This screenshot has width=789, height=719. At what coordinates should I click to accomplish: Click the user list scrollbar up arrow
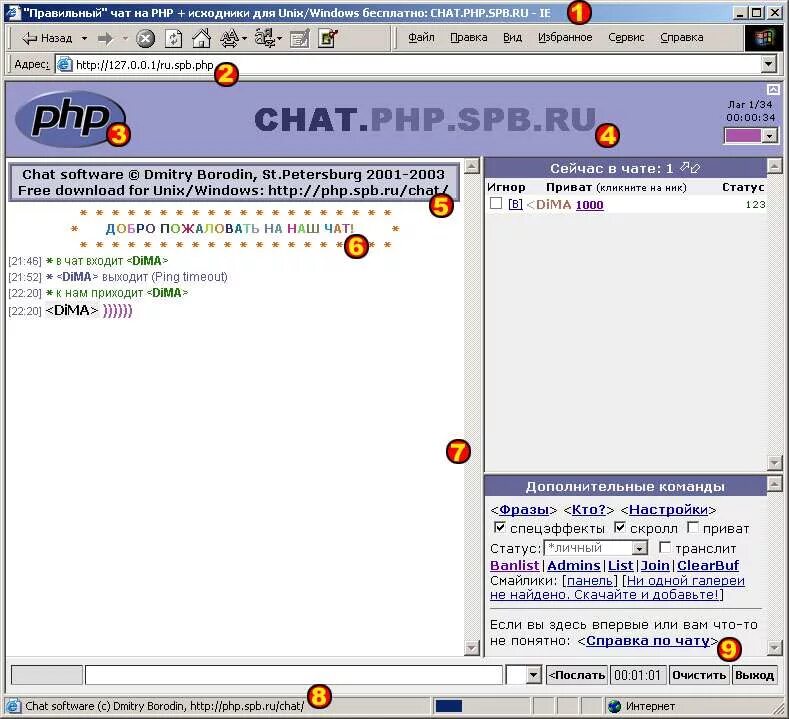(x=774, y=166)
